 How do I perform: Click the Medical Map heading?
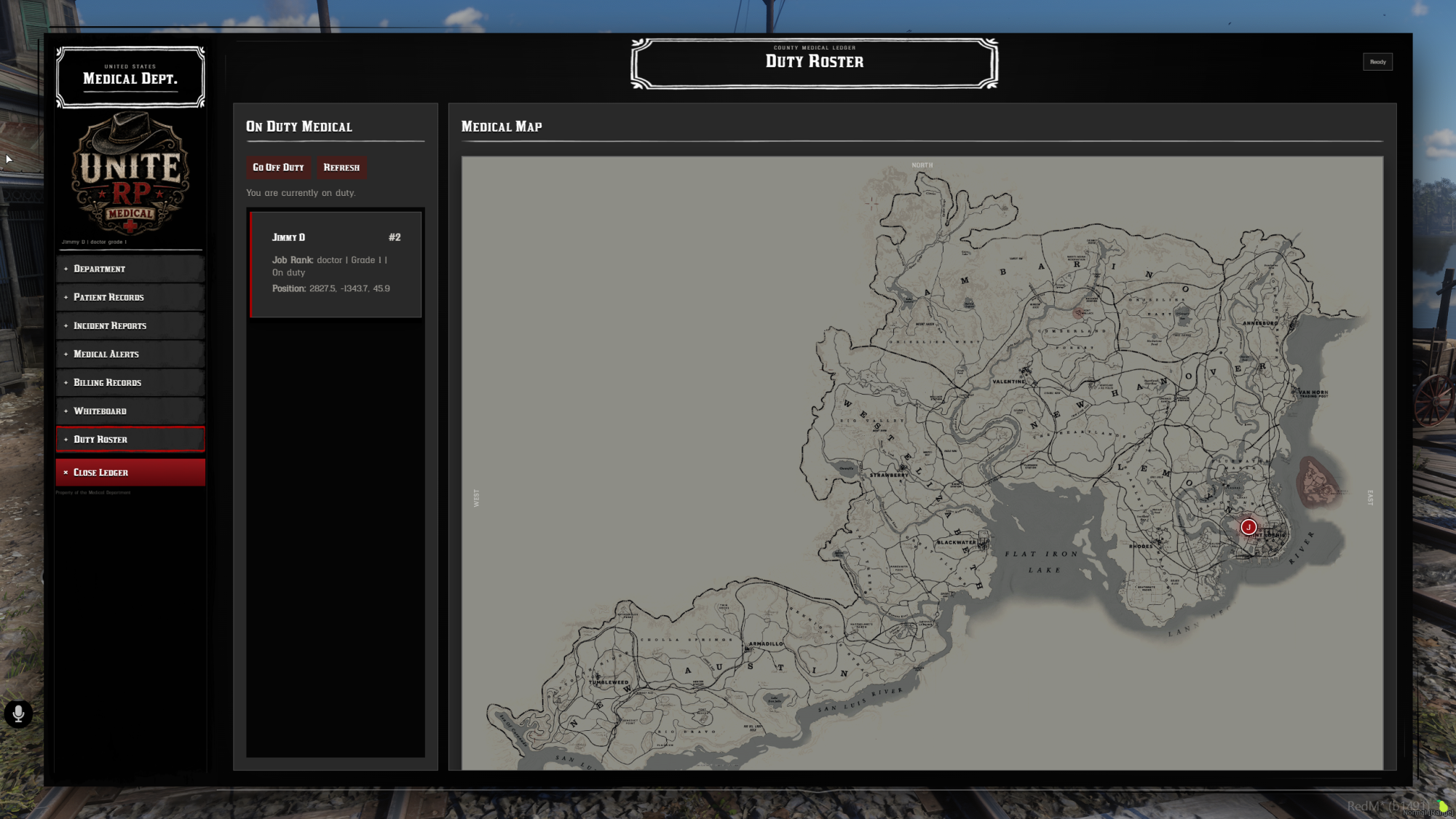[x=502, y=127]
